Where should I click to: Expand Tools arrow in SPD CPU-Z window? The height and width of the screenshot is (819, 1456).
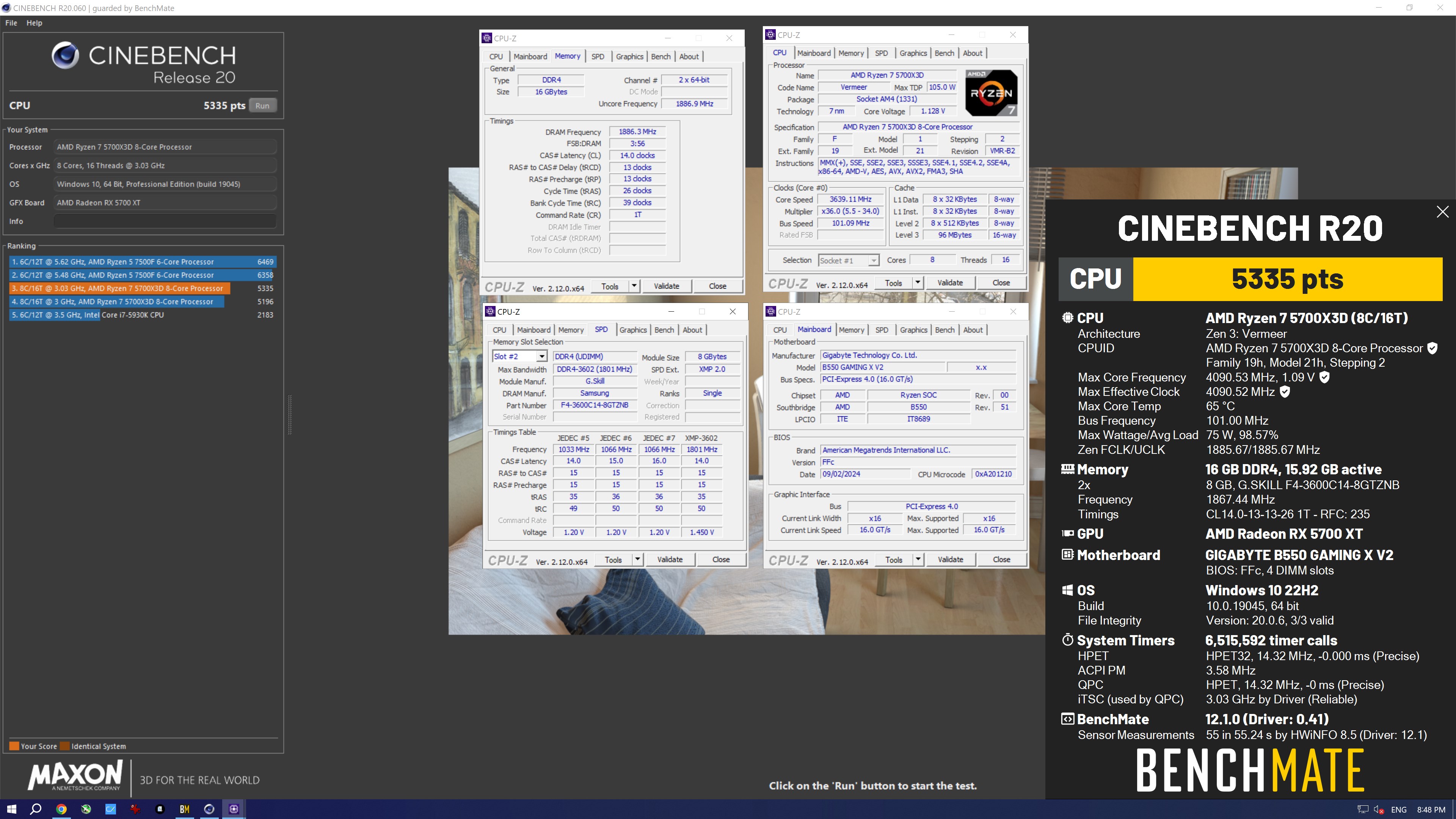[637, 560]
